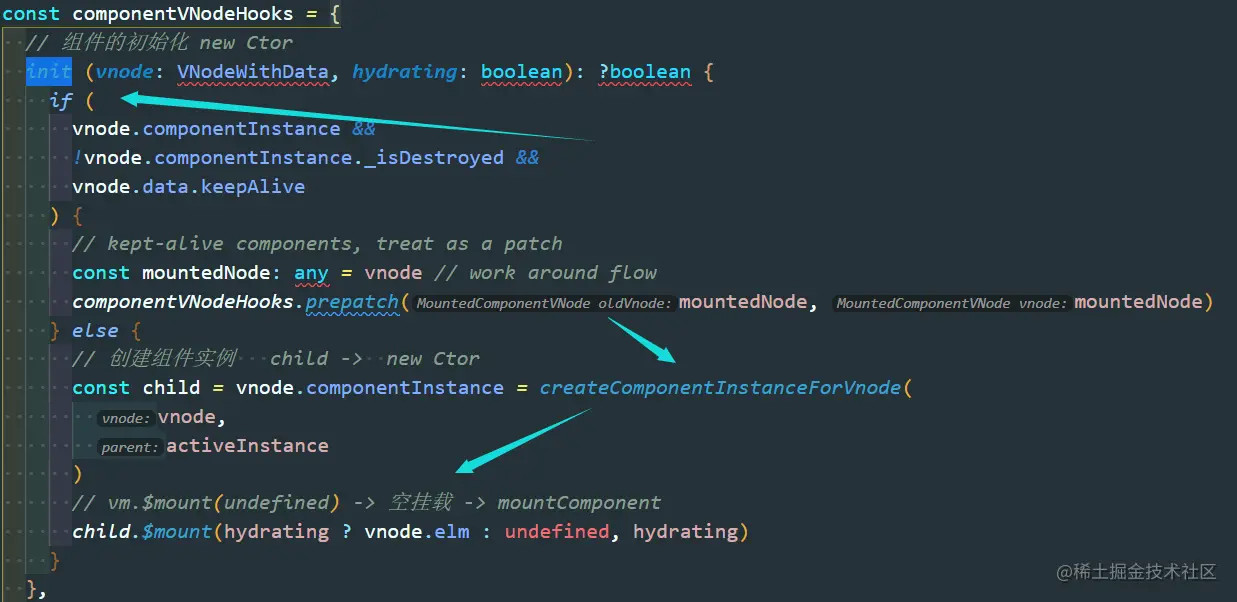This screenshot has height=602, width=1237.
Task: Click the comment '// 组件的初始化 new Ctor'
Action: [160, 43]
